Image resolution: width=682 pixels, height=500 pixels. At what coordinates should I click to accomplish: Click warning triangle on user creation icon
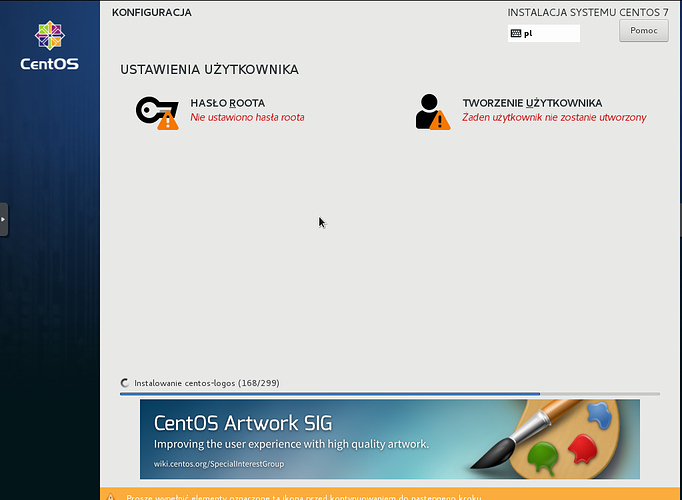440,121
